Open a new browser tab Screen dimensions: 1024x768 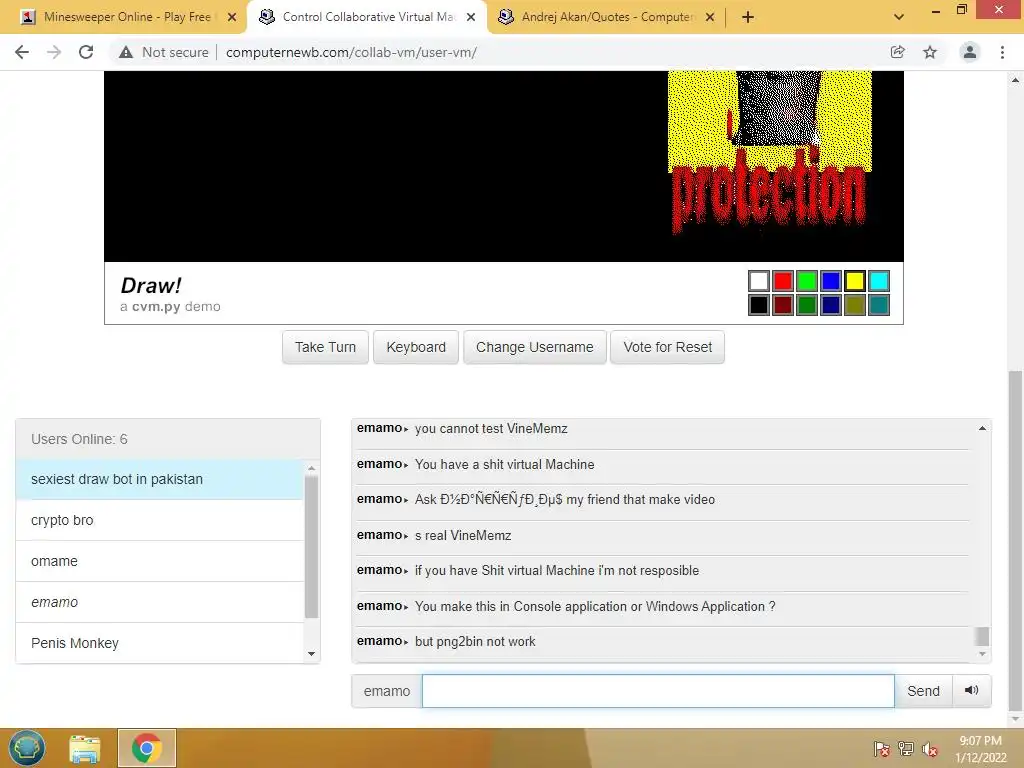(x=748, y=17)
